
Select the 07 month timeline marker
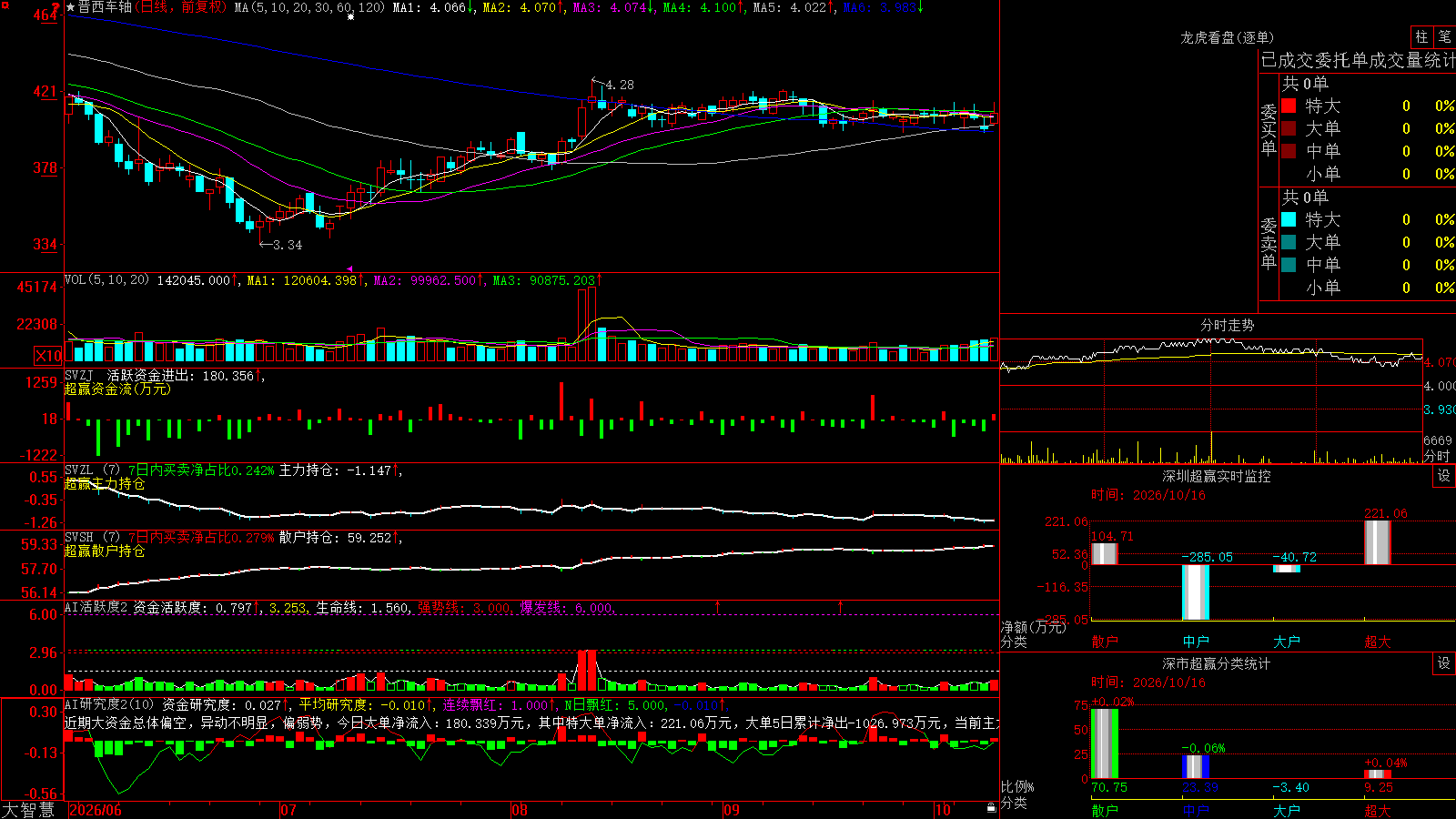(x=288, y=810)
